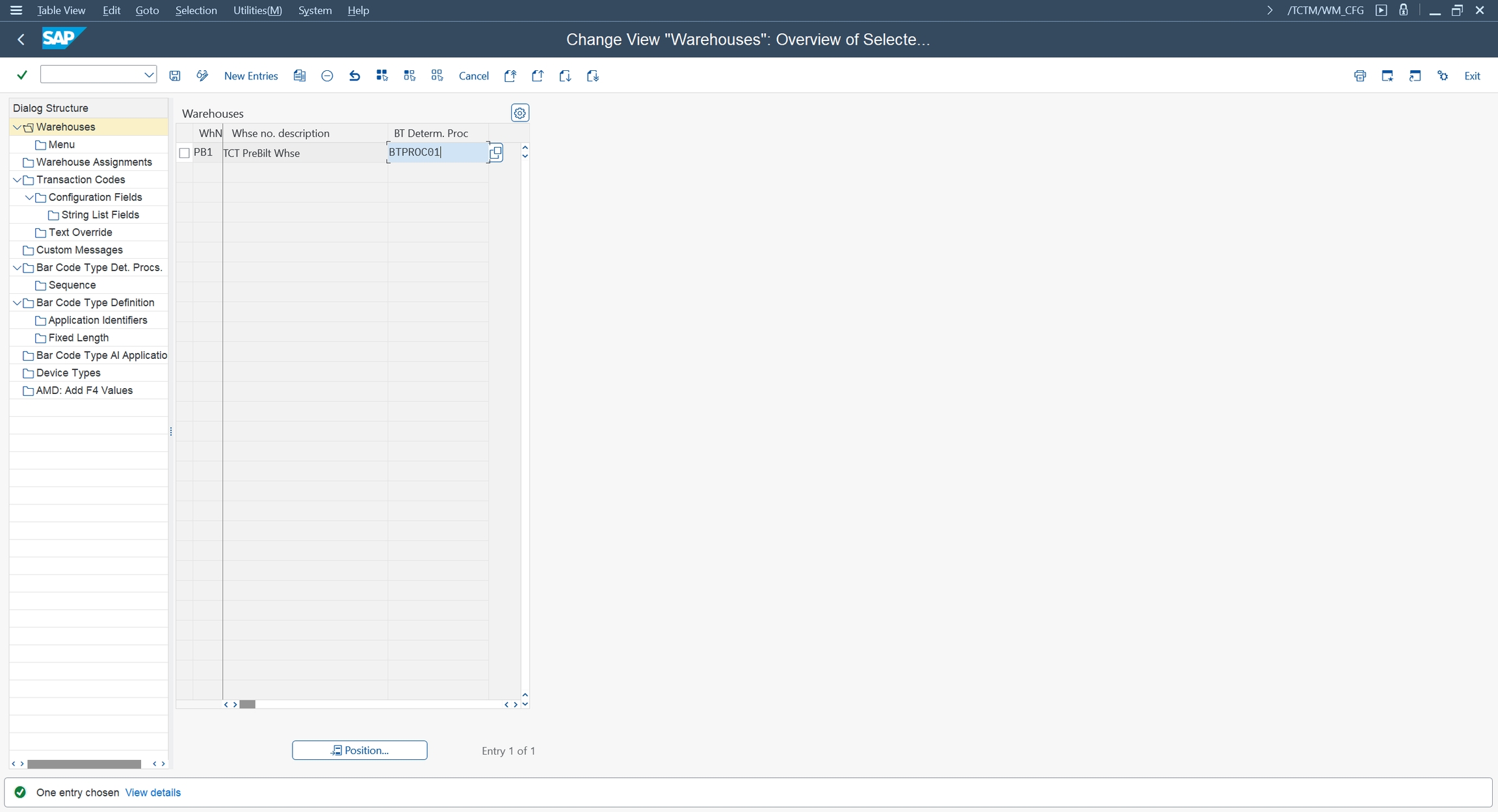Click the Undo change arrow icon
Viewport: 1498px width, 812px height.
pos(354,76)
